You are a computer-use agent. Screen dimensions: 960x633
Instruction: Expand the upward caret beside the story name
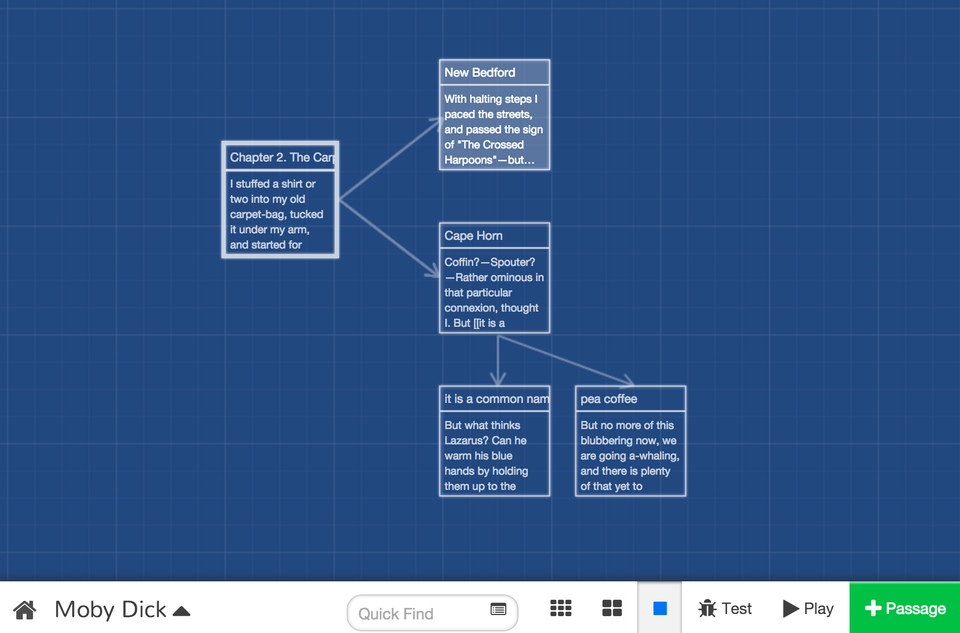click(181, 610)
